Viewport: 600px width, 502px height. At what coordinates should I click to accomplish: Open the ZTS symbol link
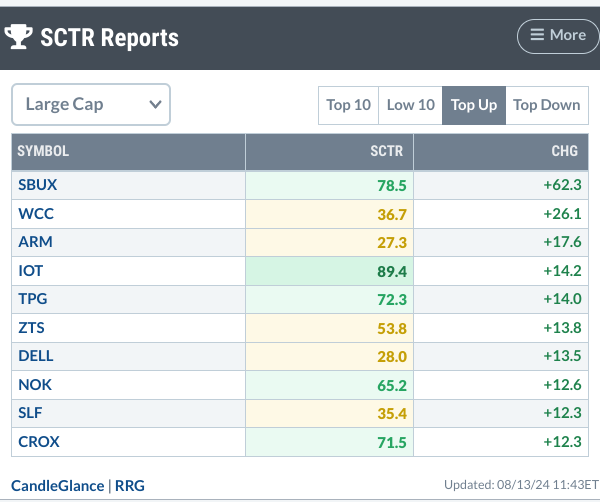click(x=31, y=328)
